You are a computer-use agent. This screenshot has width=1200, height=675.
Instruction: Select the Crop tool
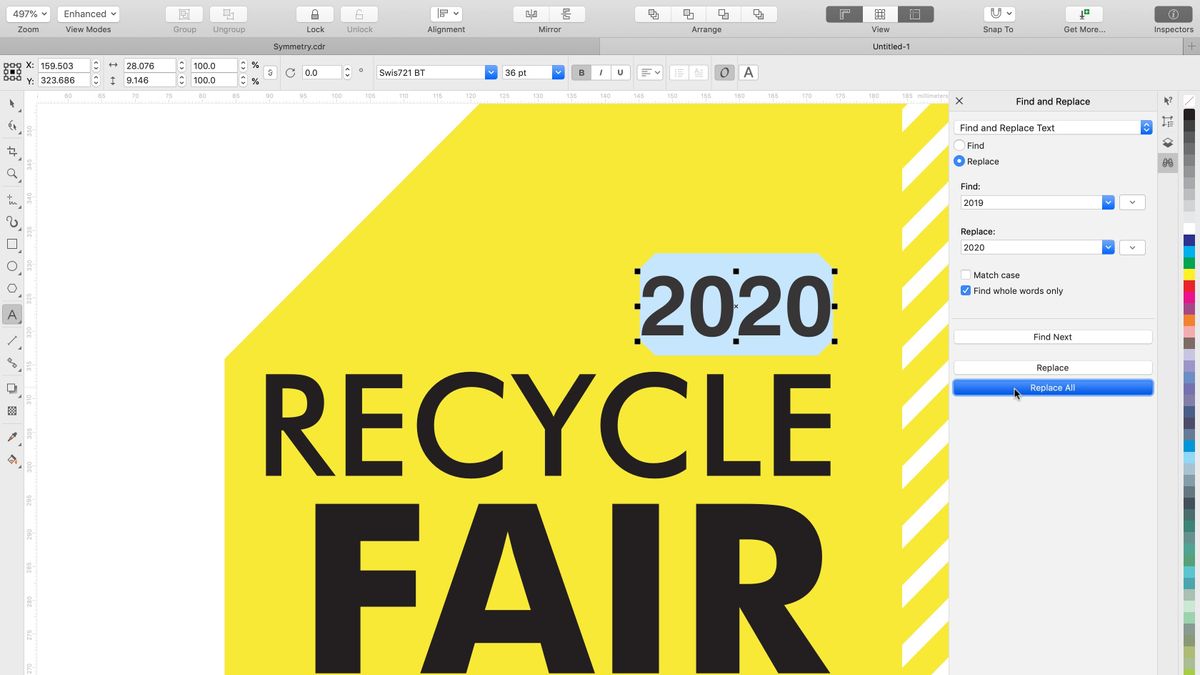tap(13, 151)
